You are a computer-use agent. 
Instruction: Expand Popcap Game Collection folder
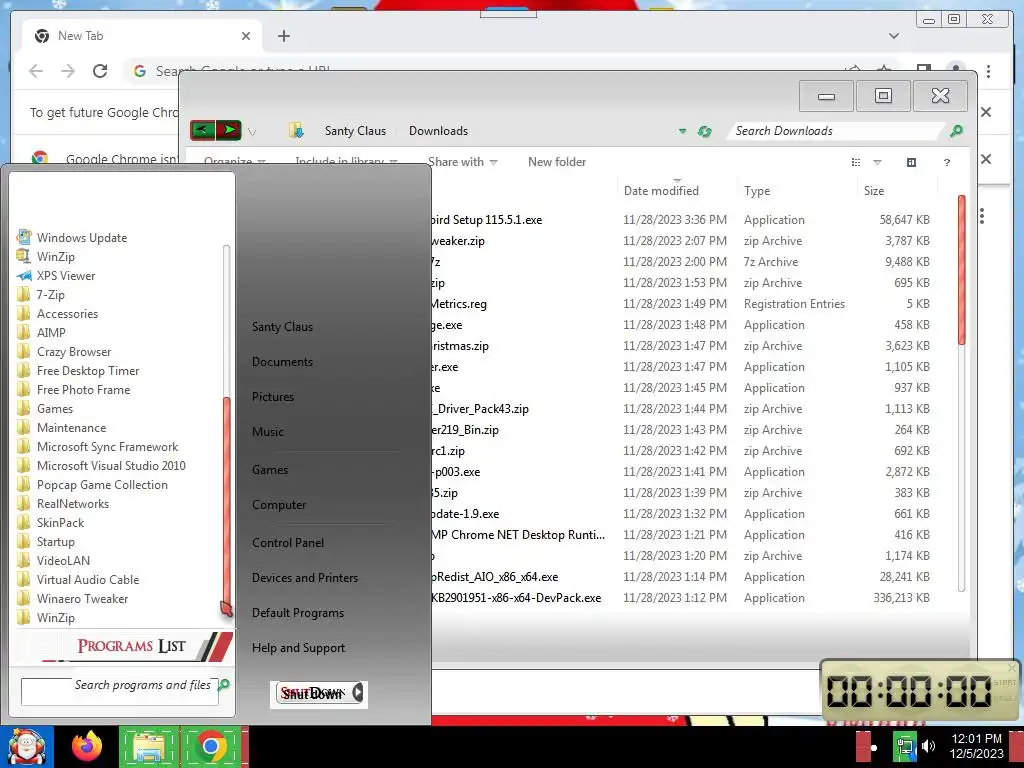point(92,485)
